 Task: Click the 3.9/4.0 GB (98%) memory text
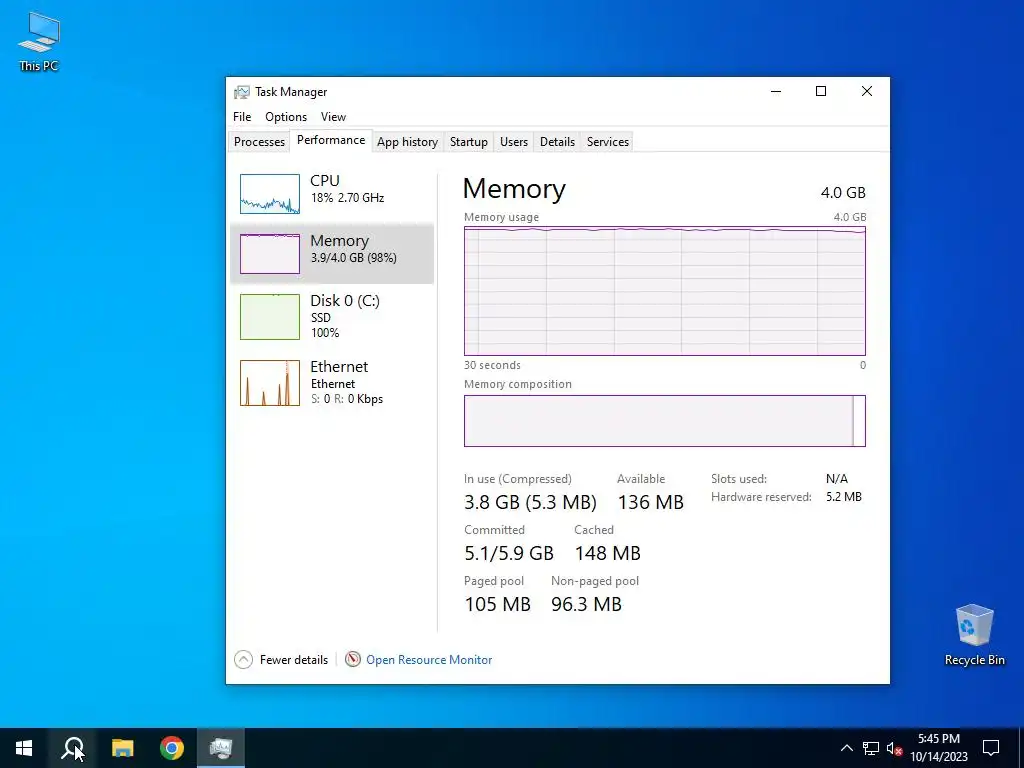coord(353,258)
